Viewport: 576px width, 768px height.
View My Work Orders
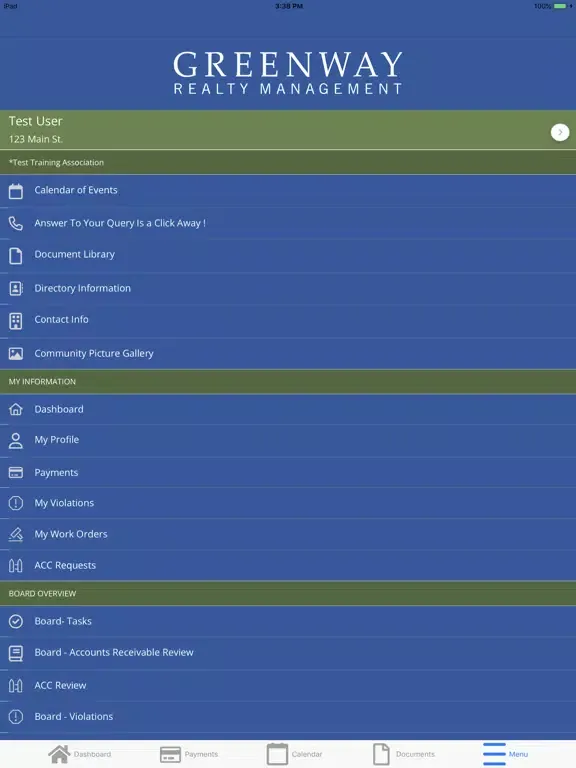coord(288,534)
